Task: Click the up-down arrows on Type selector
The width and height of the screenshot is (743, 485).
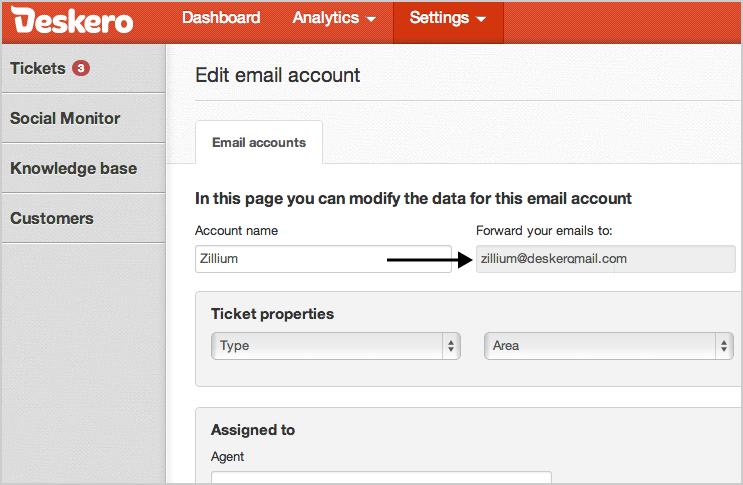Action: pos(451,346)
